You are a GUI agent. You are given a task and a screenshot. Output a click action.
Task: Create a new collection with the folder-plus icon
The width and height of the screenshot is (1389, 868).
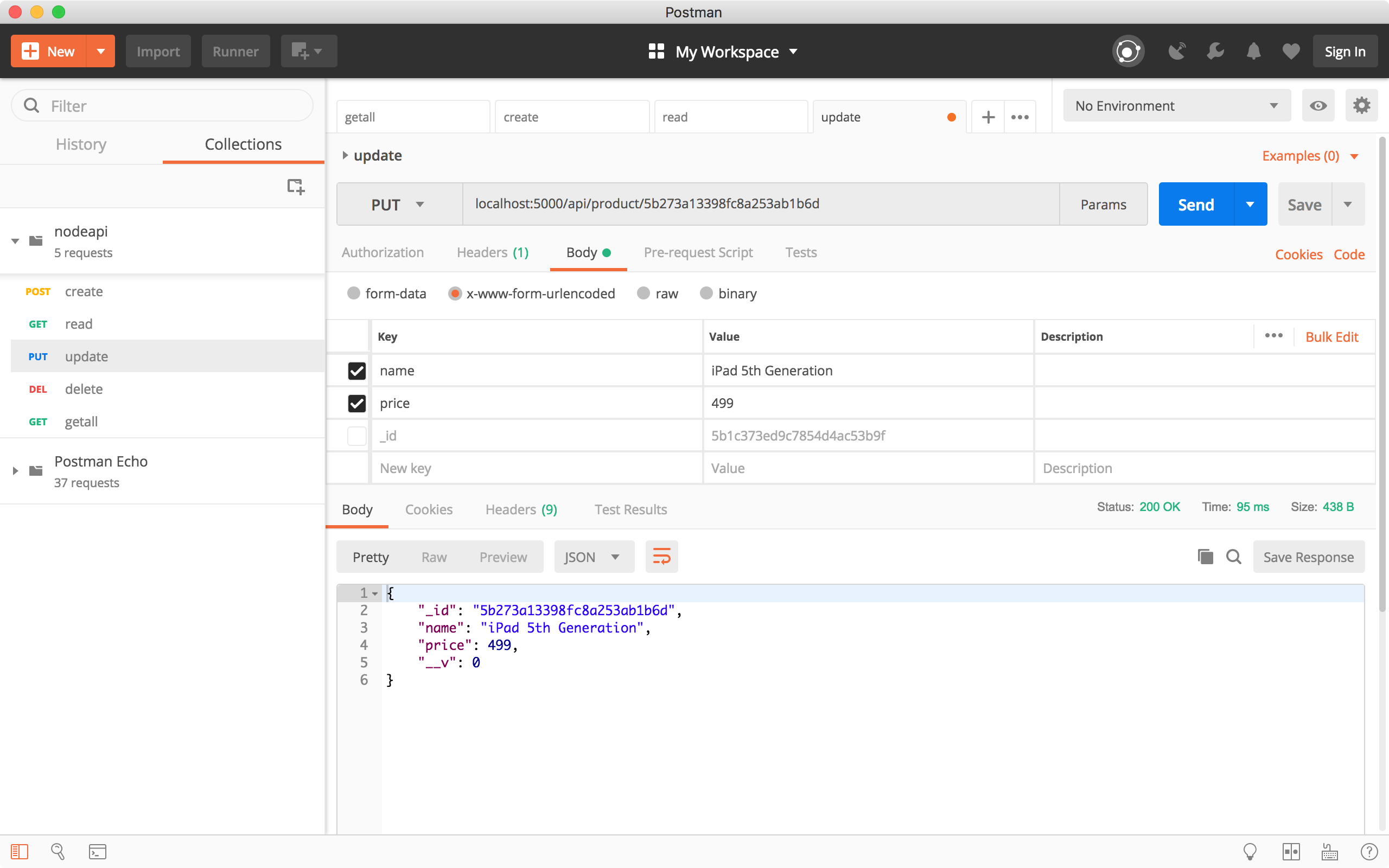[x=296, y=187]
